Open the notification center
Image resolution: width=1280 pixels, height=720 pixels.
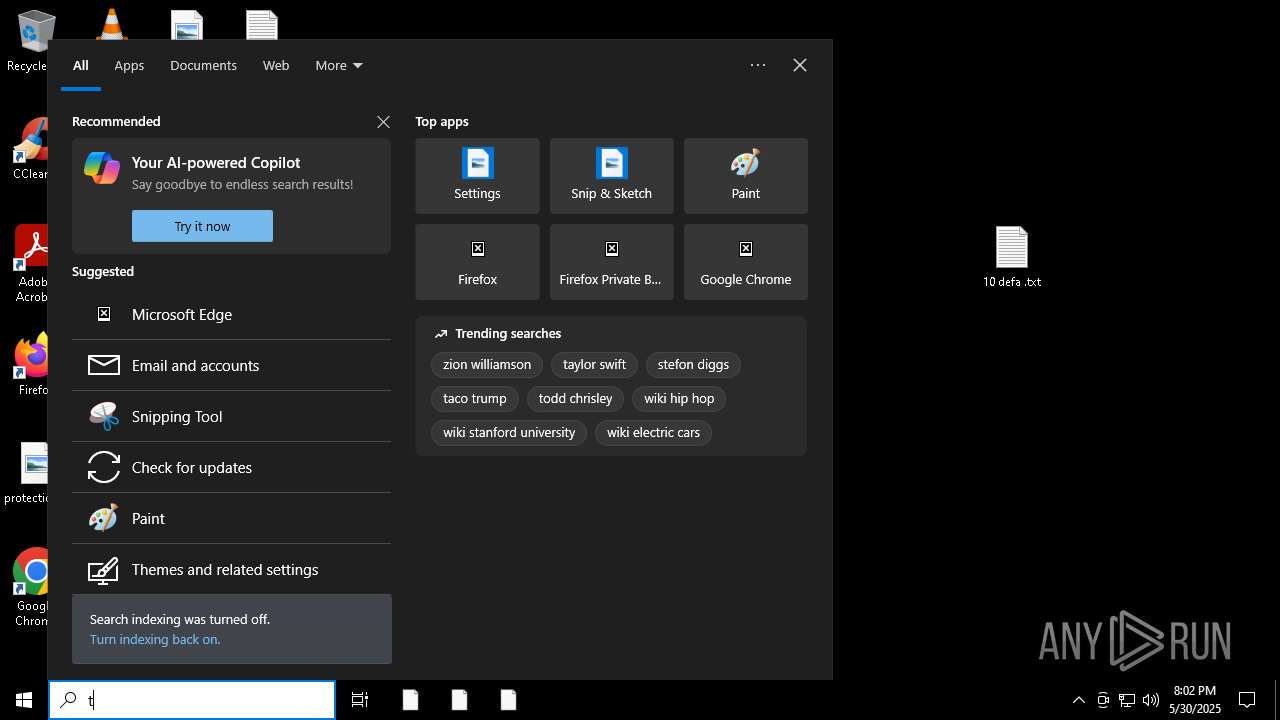tap(1247, 700)
